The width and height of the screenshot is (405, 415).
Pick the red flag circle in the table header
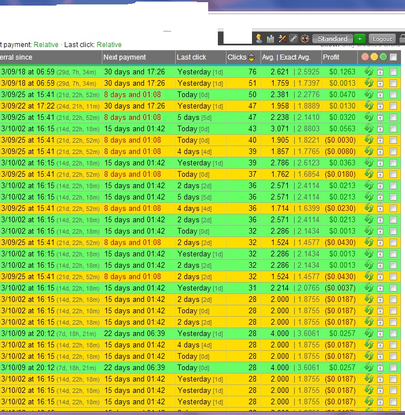tap(365, 57)
